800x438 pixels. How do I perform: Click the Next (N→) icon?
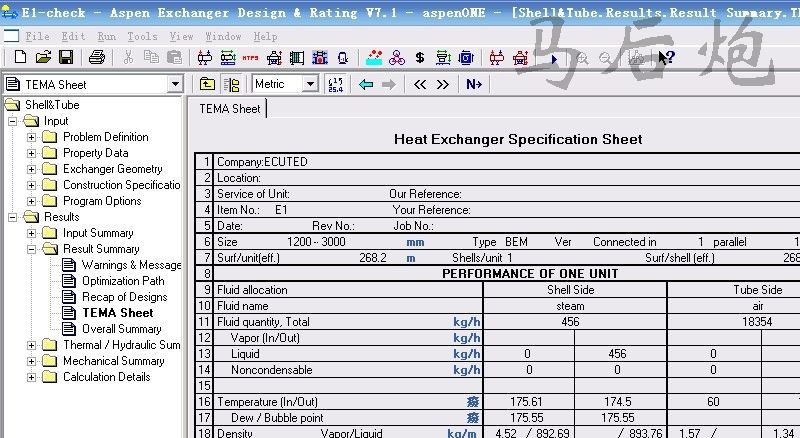474,85
